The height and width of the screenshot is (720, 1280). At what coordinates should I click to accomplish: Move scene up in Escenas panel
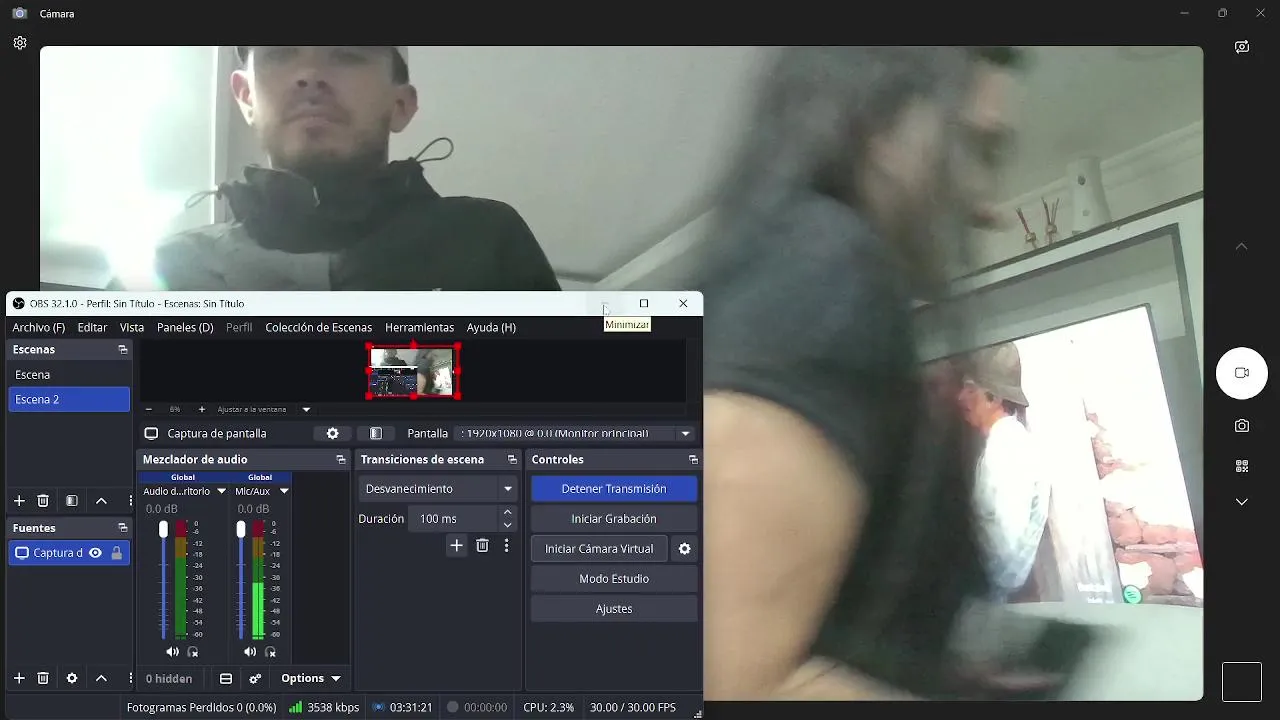(101, 501)
